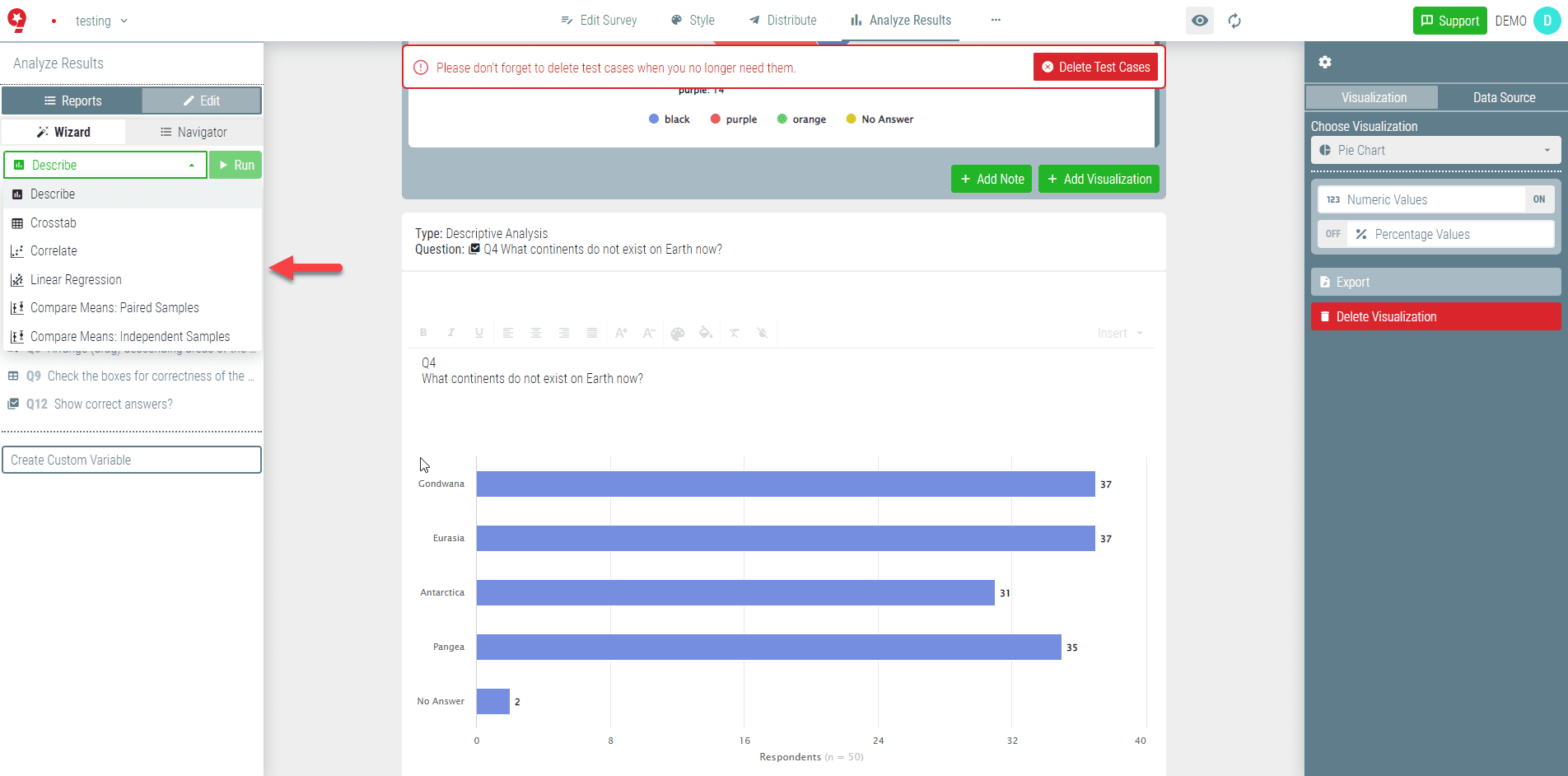This screenshot has height=776, width=1568.
Task: Click the preview eye icon in the header
Action: (x=1199, y=21)
